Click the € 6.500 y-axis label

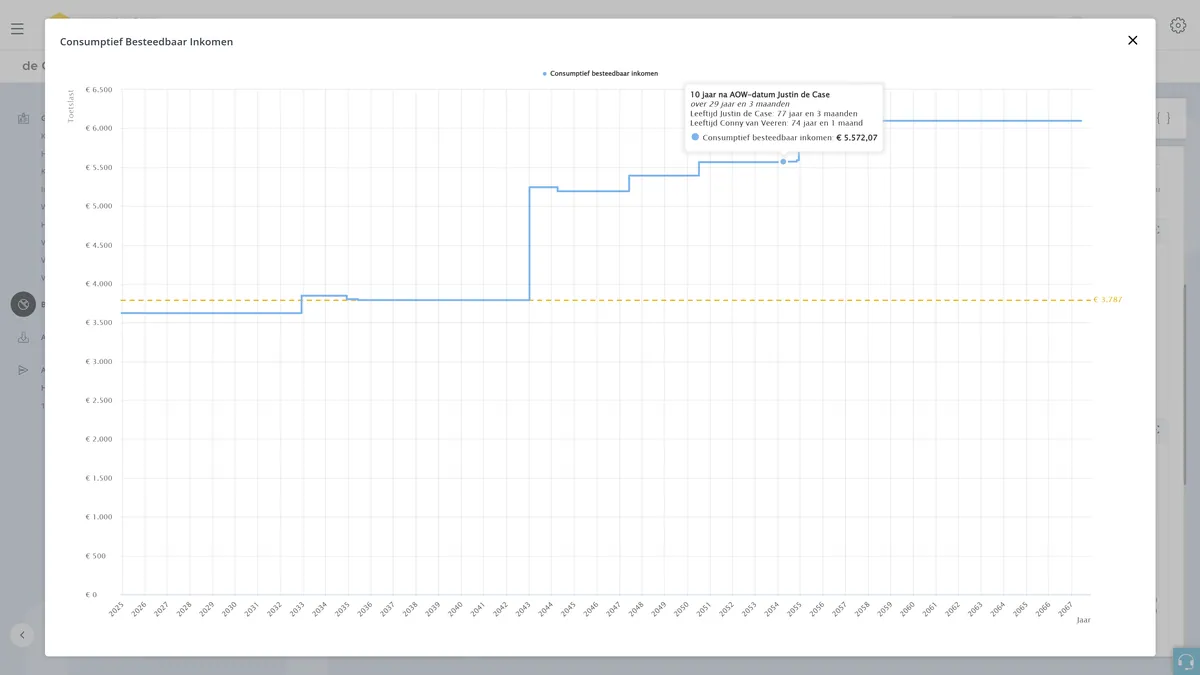(99, 90)
